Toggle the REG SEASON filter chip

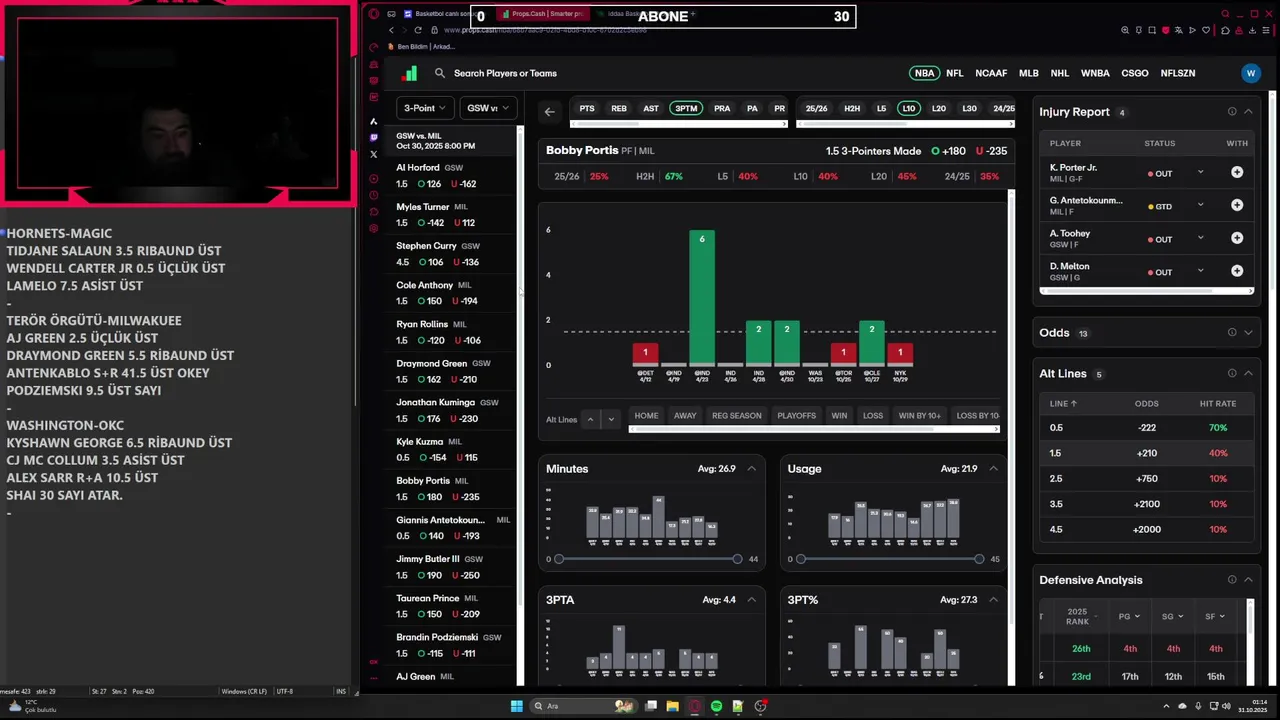pos(737,416)
